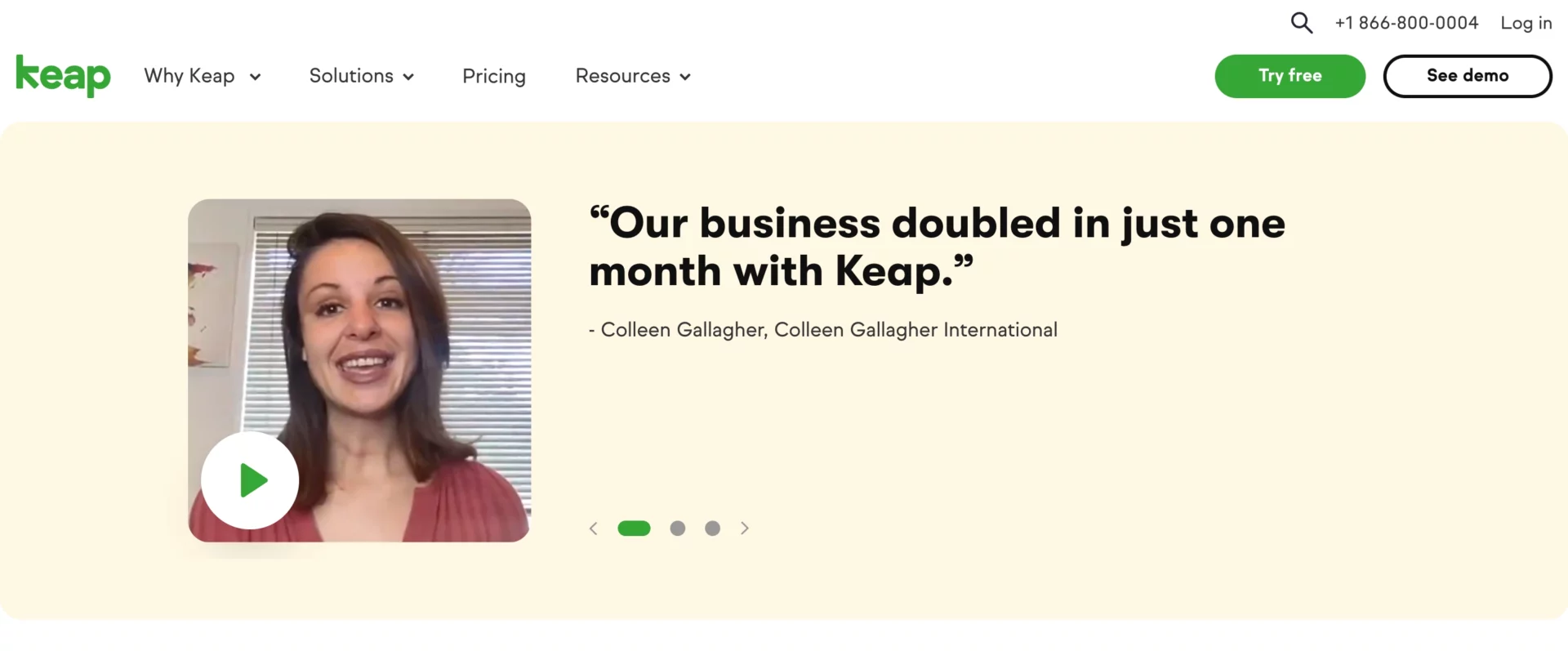Image resolution: width=1568 pixels, height=651 pixels.
Task: Open the Resources dropdown
Action: tap(632, 76)
